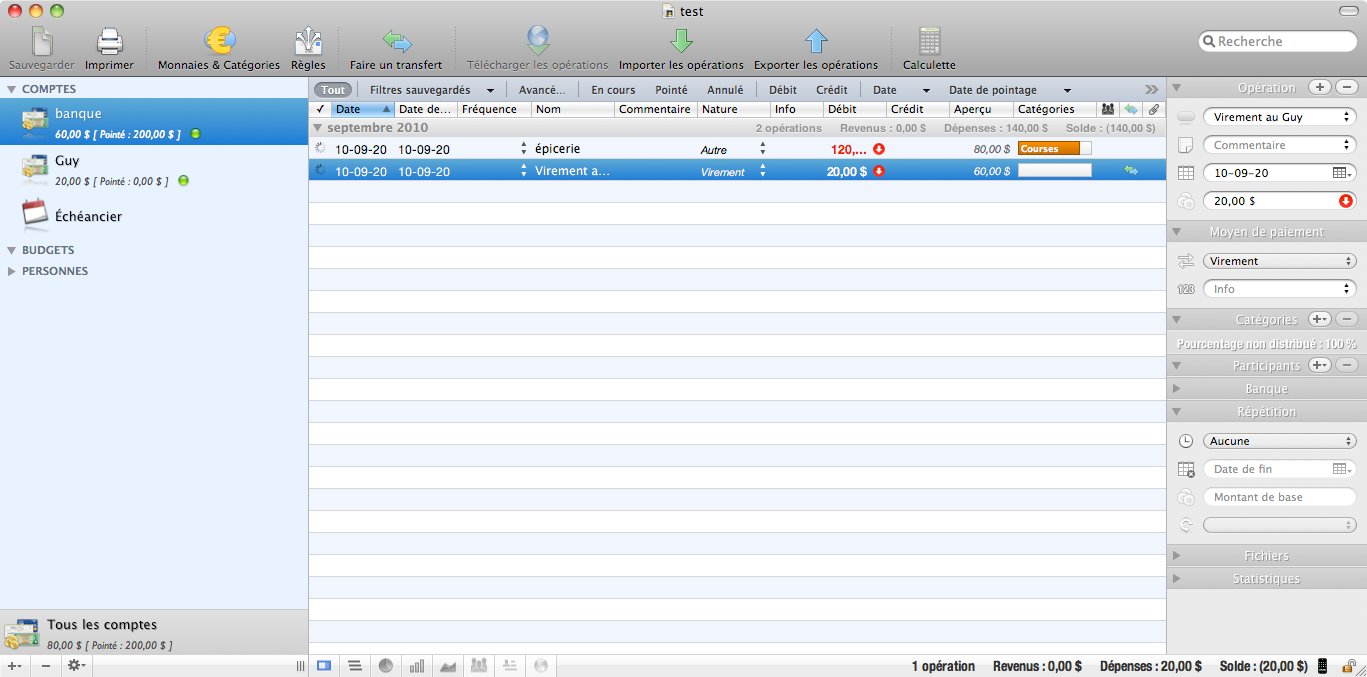Click the participants column header icon
1367x677 pixels.
tap(1107, 109)
